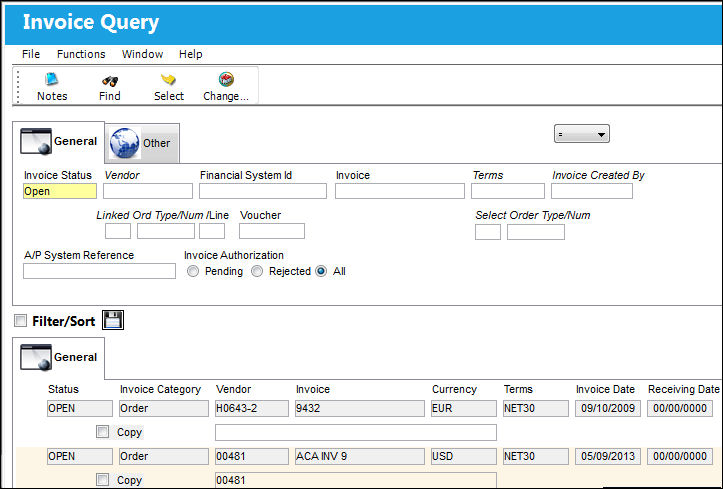Click the Currency column header
The image size is (723, 489).
(x=454, y=389)
